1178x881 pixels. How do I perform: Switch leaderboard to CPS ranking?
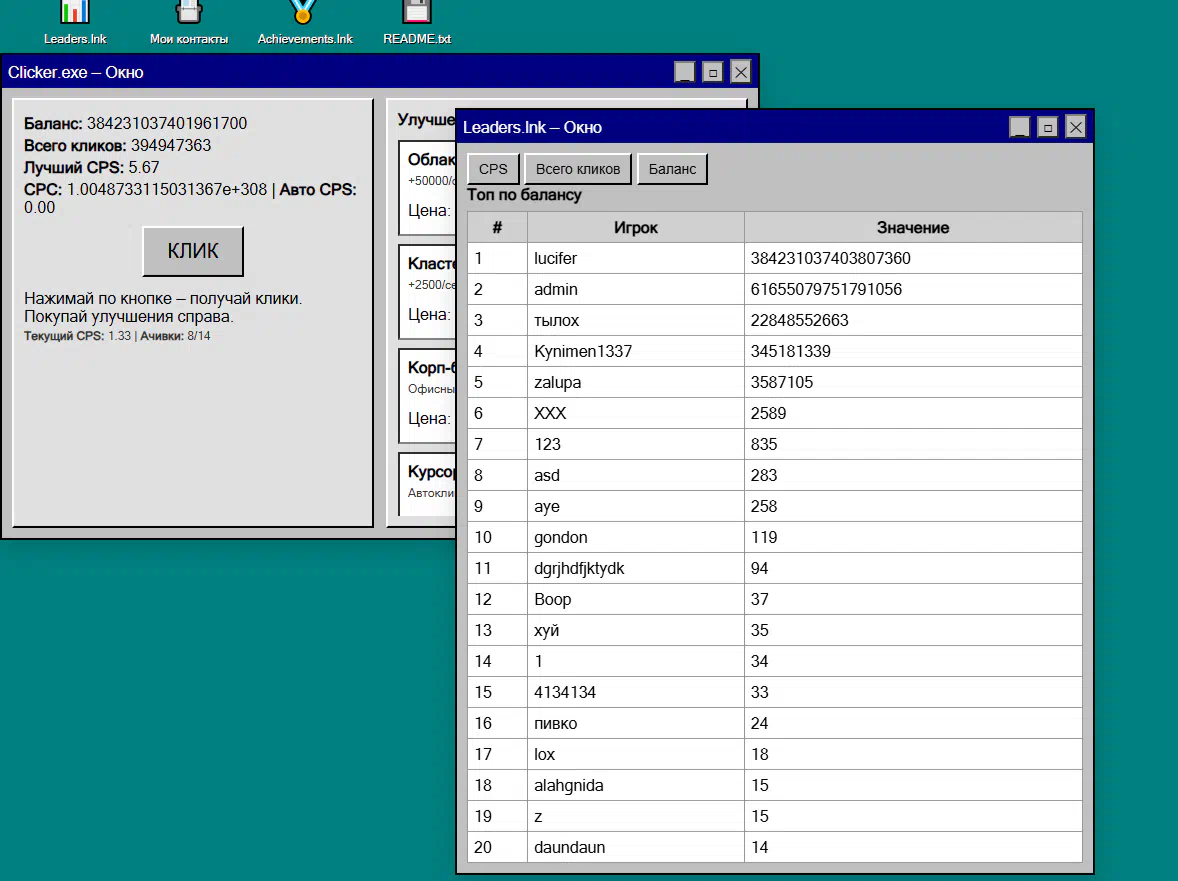[493, 169]
